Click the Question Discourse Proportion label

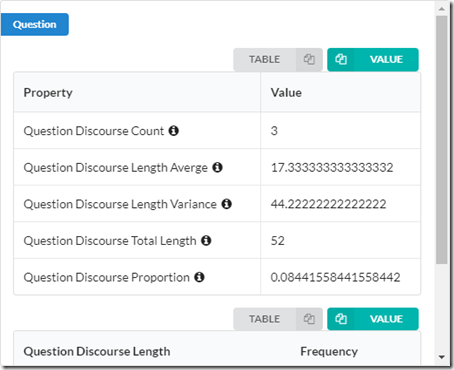pos(107,277)
